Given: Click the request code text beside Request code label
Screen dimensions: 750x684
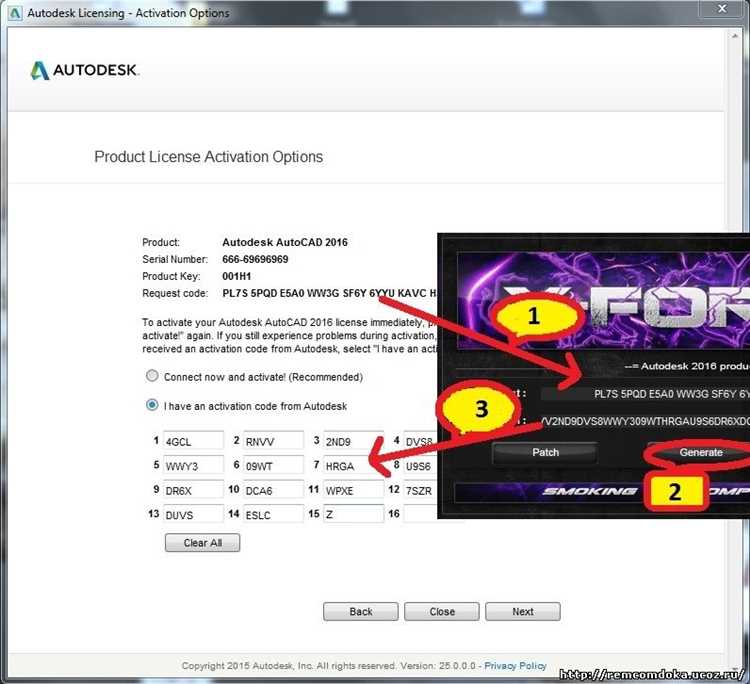Looking at the screenshot, I should pyautogui.click(x=330, y=293).
